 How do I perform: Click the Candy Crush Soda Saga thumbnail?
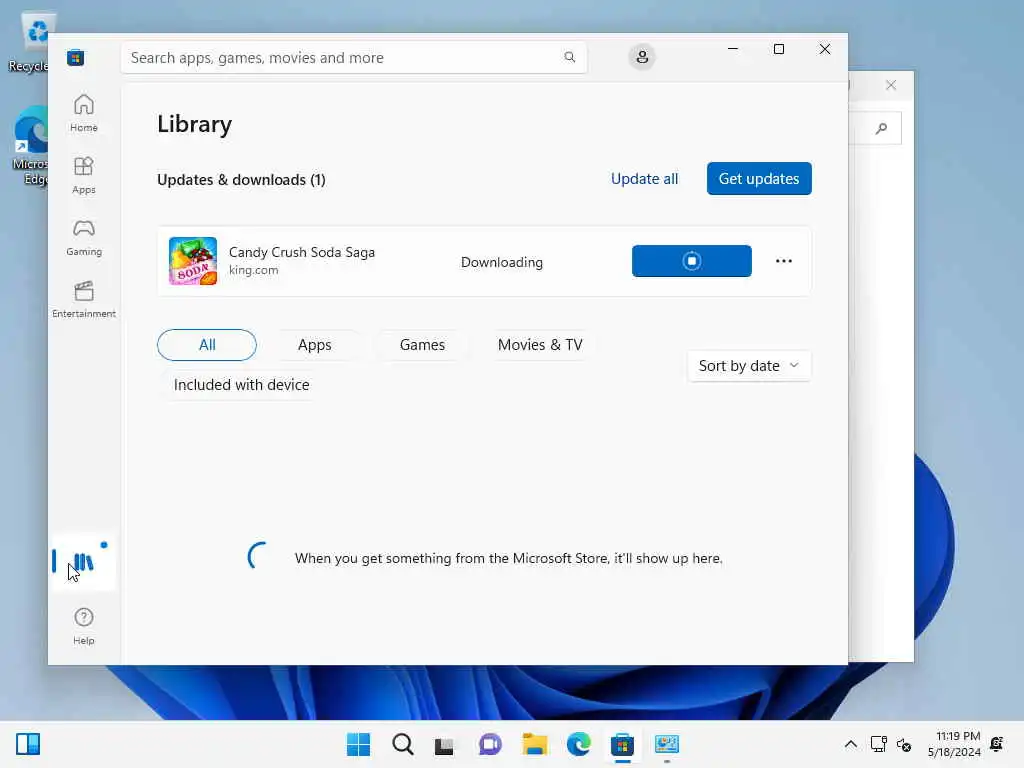pos(193,261)
